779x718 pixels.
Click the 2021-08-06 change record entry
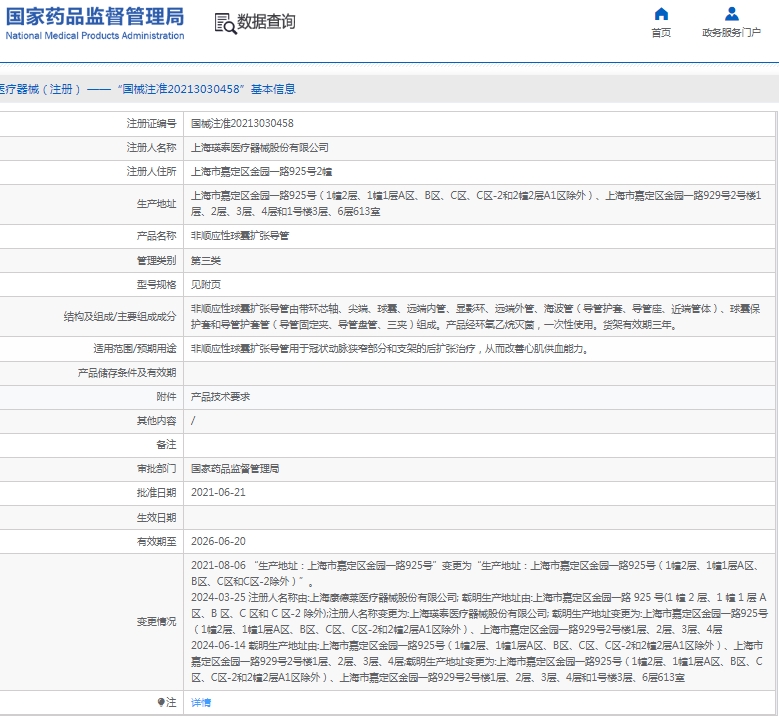tap(475, 573)
